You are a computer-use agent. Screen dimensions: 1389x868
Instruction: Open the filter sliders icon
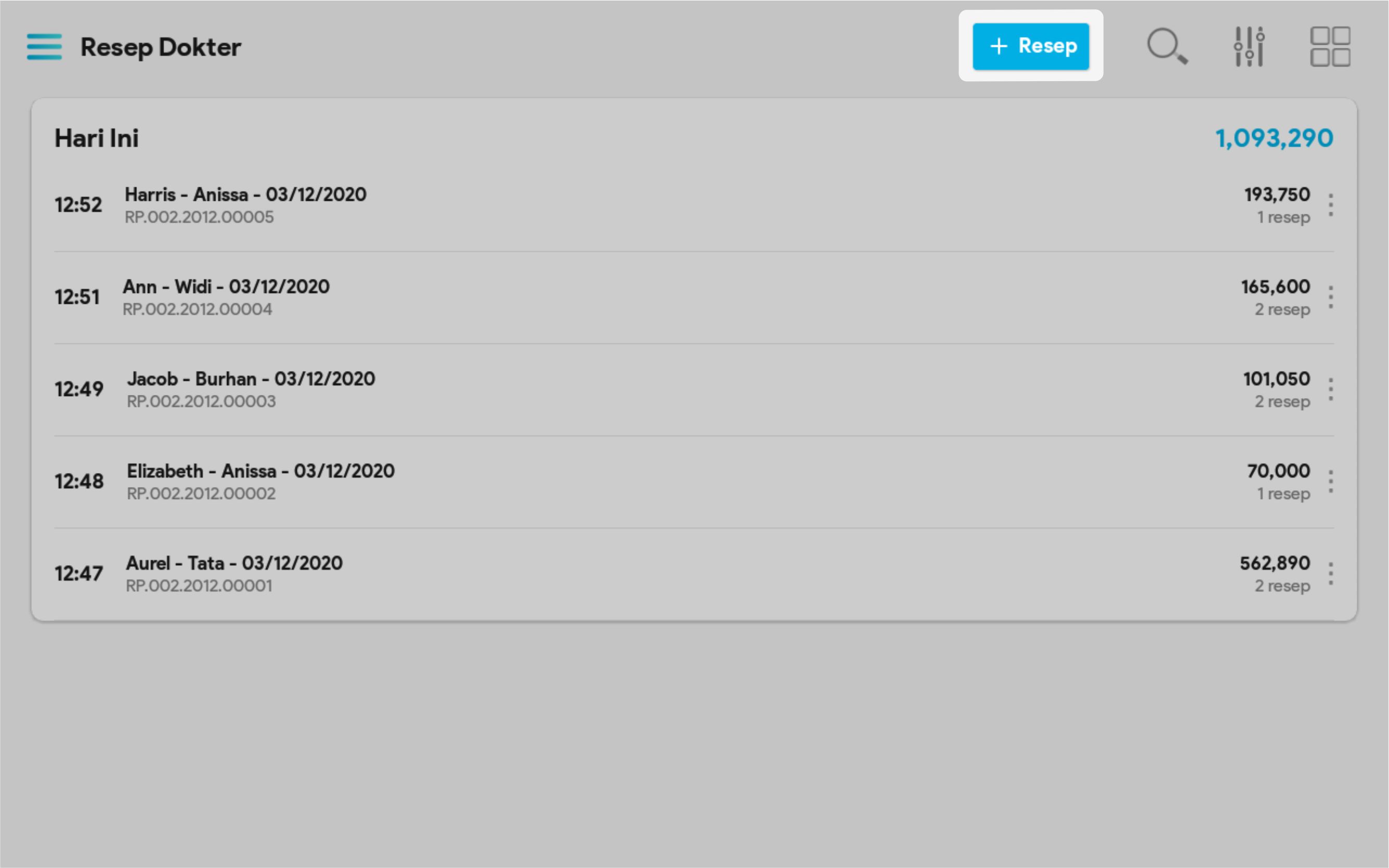(1249, 46)
